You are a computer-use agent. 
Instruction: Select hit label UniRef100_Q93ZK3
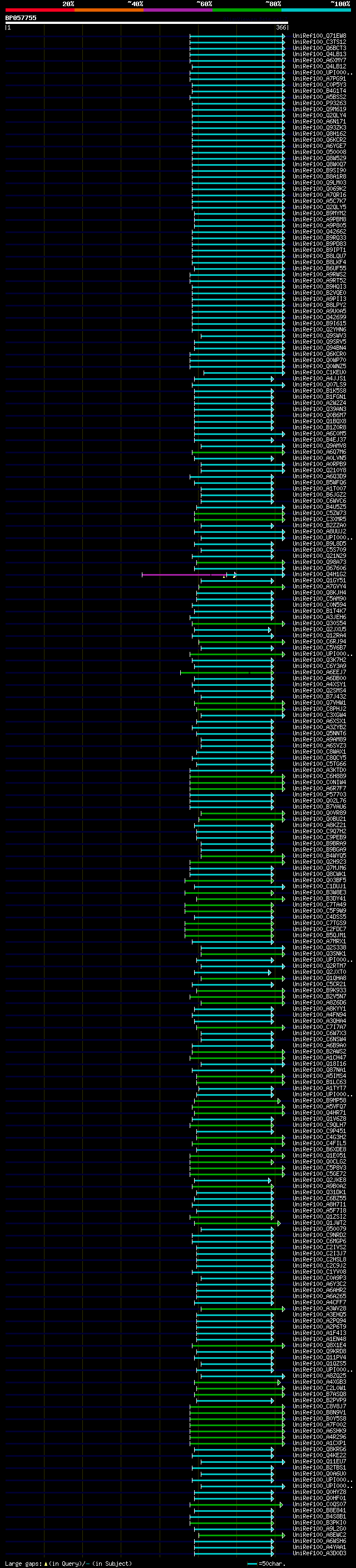319,128
